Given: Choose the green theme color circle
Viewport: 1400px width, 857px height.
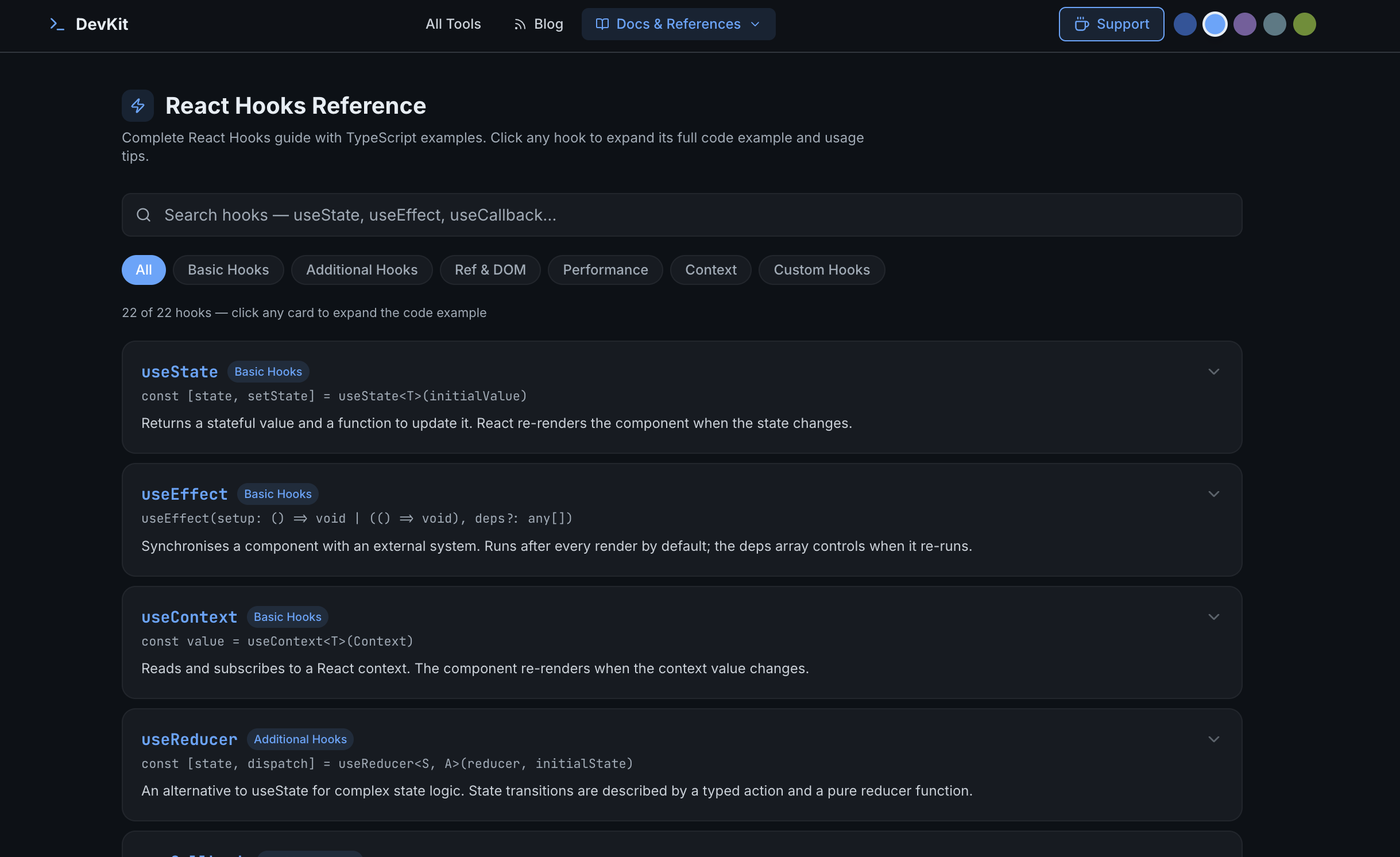Looking at the screenshot, I should point(1304,24).
